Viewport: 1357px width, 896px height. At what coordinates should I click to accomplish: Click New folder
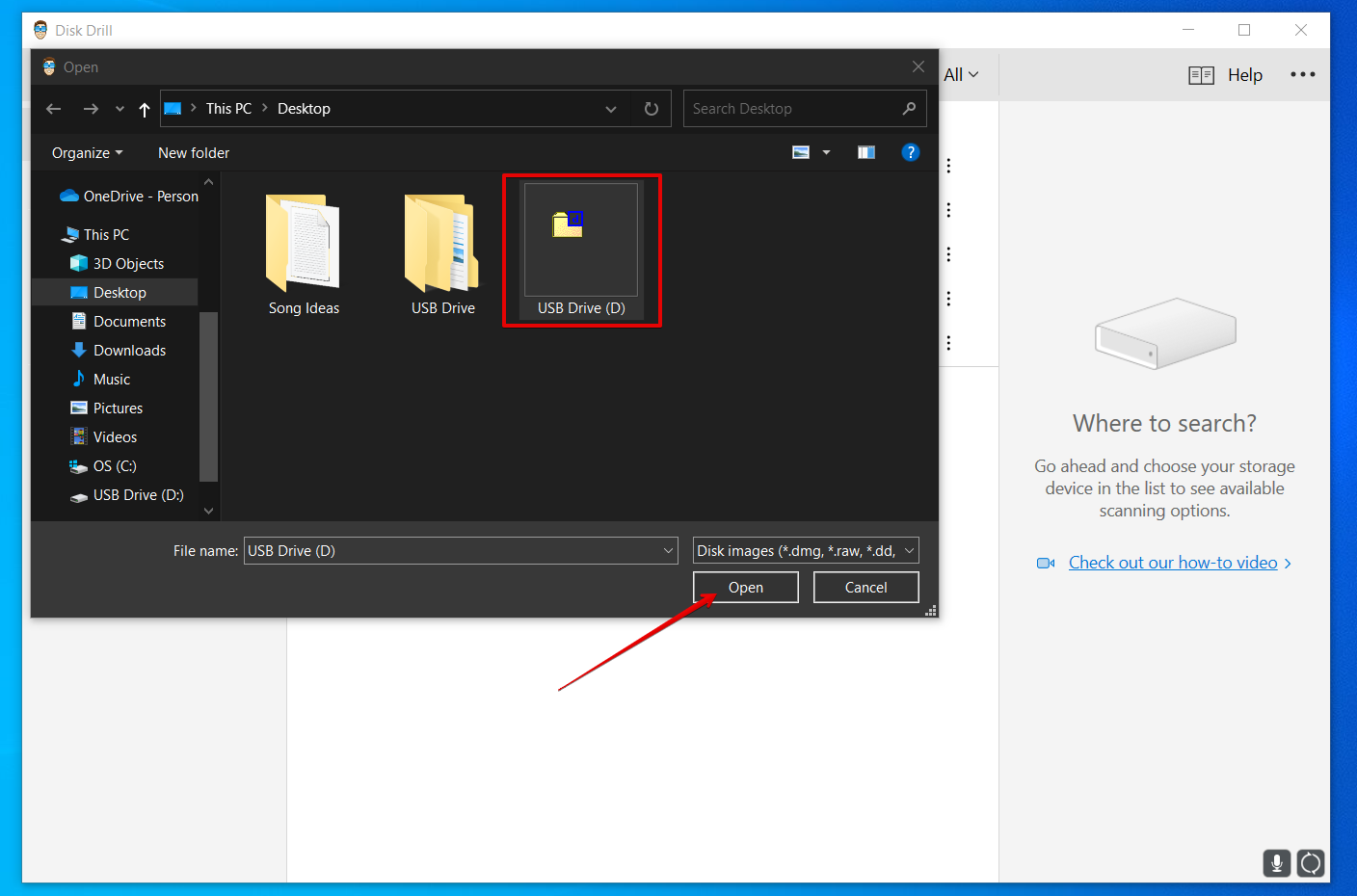(194, 153)
